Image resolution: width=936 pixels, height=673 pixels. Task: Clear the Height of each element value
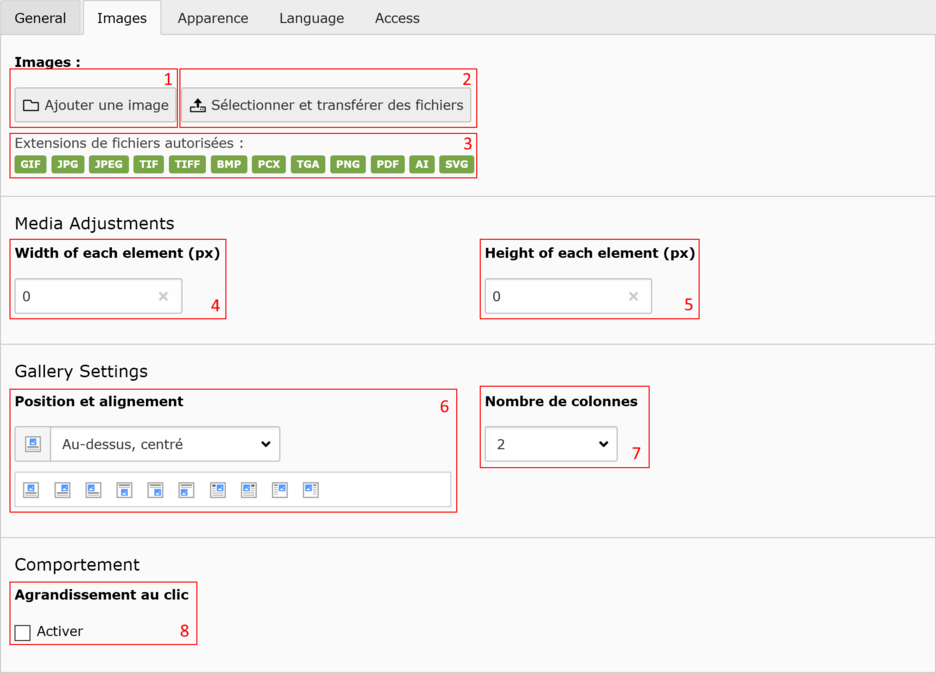(633, 297)
